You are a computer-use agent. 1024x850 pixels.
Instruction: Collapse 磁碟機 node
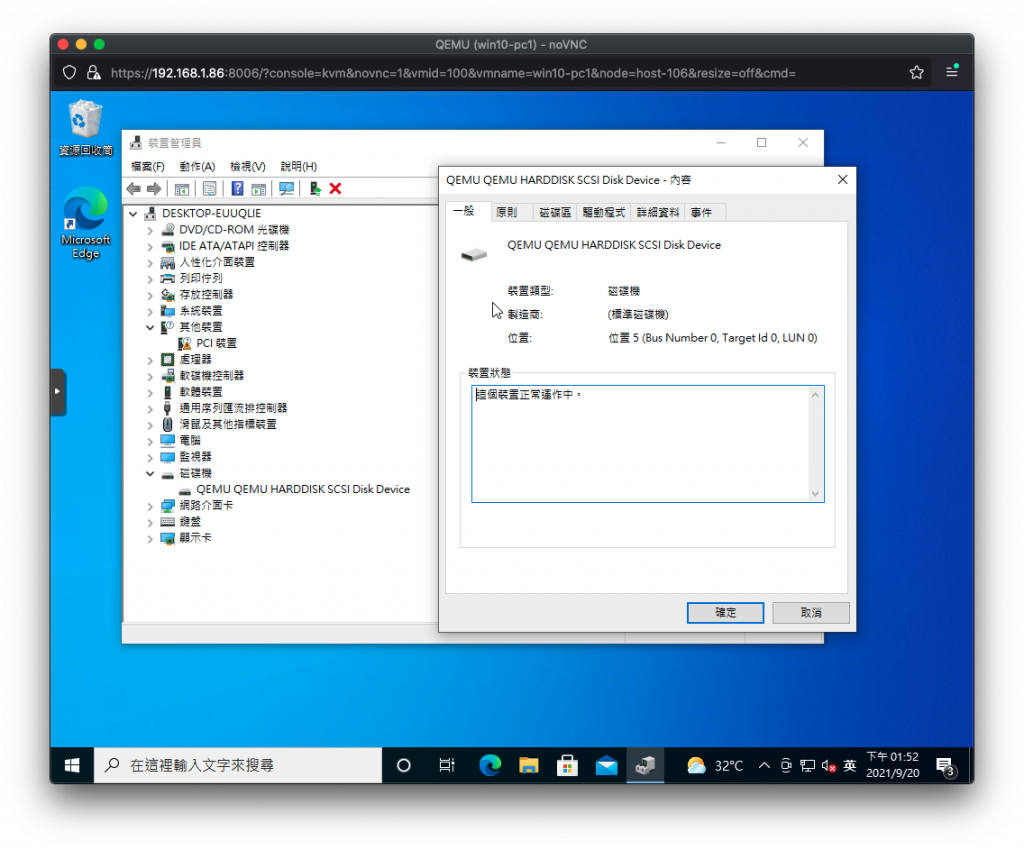[x=150, y=473]
